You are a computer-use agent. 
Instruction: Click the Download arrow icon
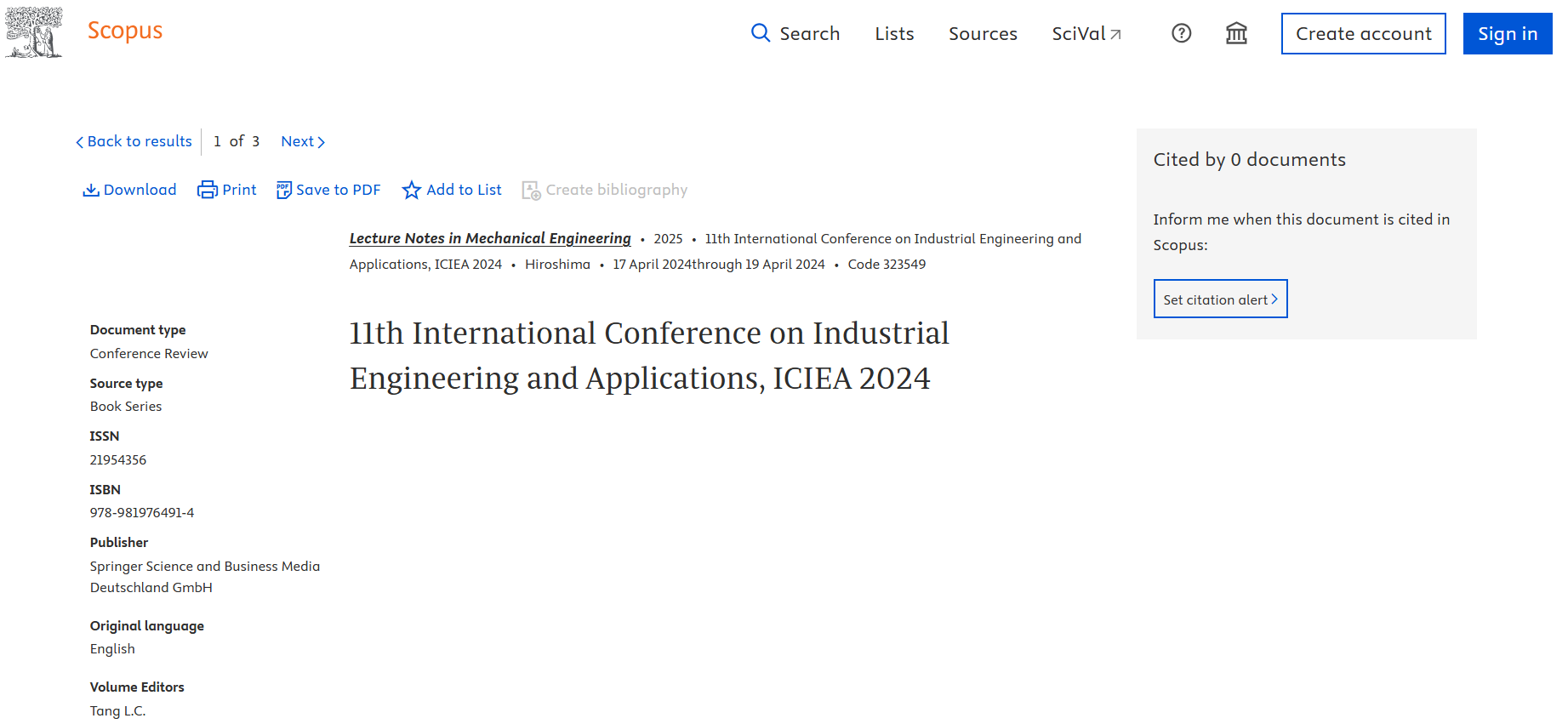tap(91, 190)
